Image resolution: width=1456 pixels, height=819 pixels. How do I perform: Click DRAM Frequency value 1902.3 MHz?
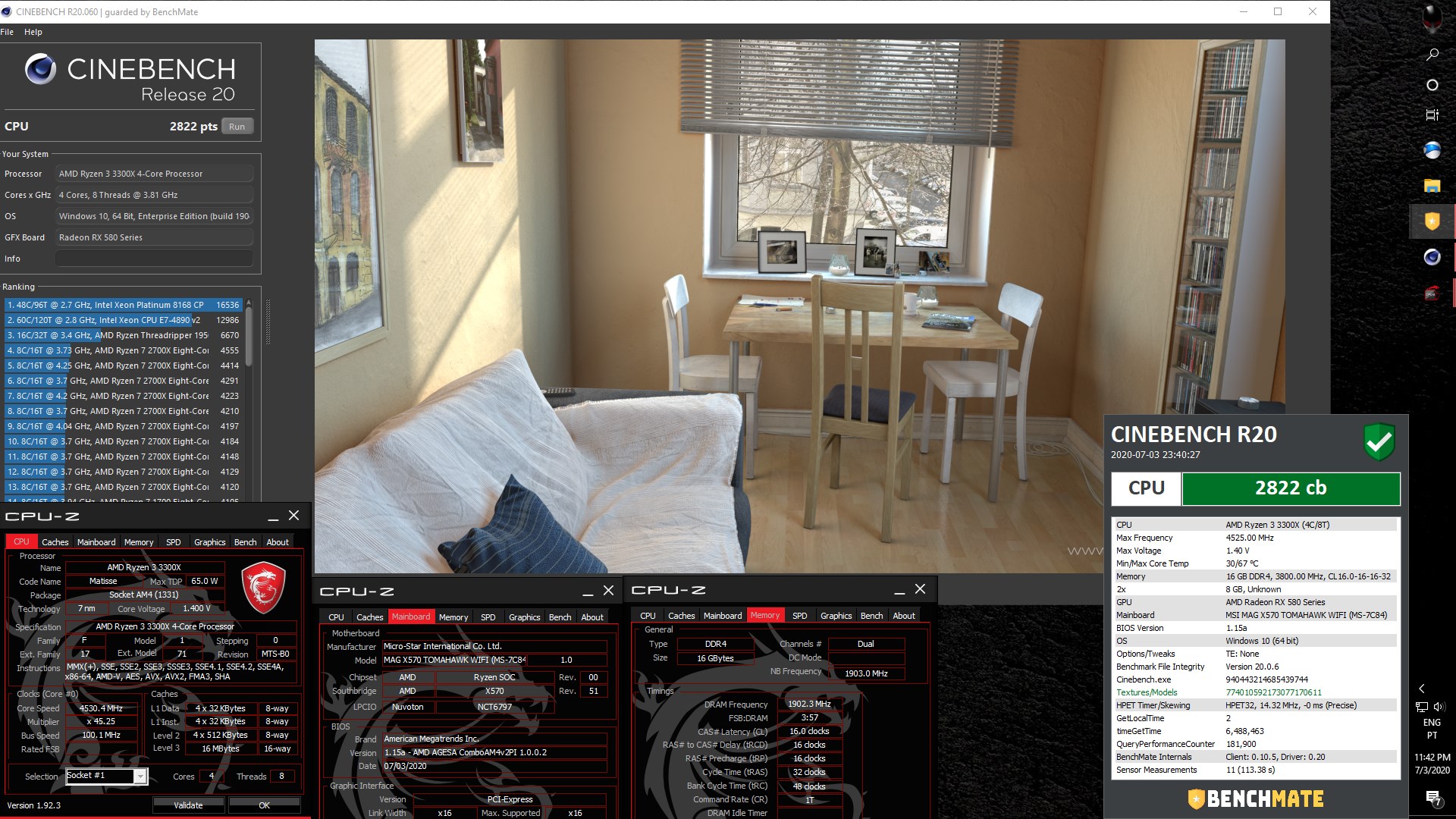click(809, 704)
